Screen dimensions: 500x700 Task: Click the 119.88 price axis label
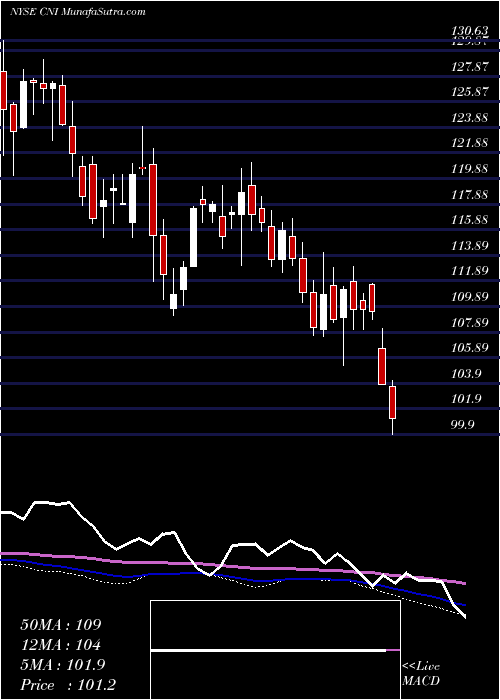469,169
